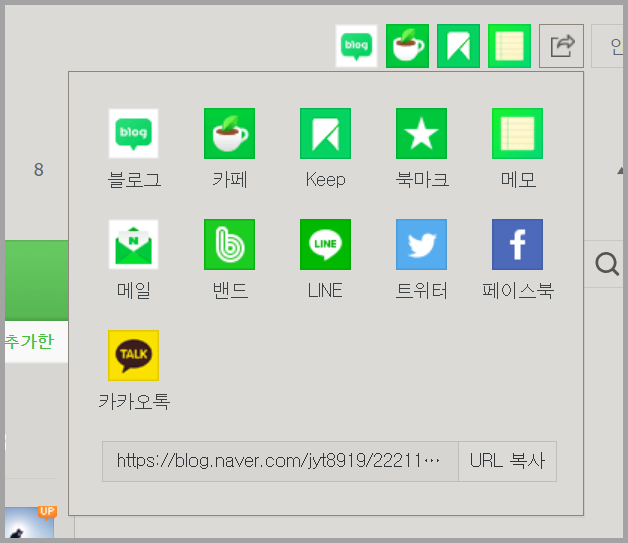Save to Keep from top toolbar
This screenshot has height=543, width=628.
458,46
